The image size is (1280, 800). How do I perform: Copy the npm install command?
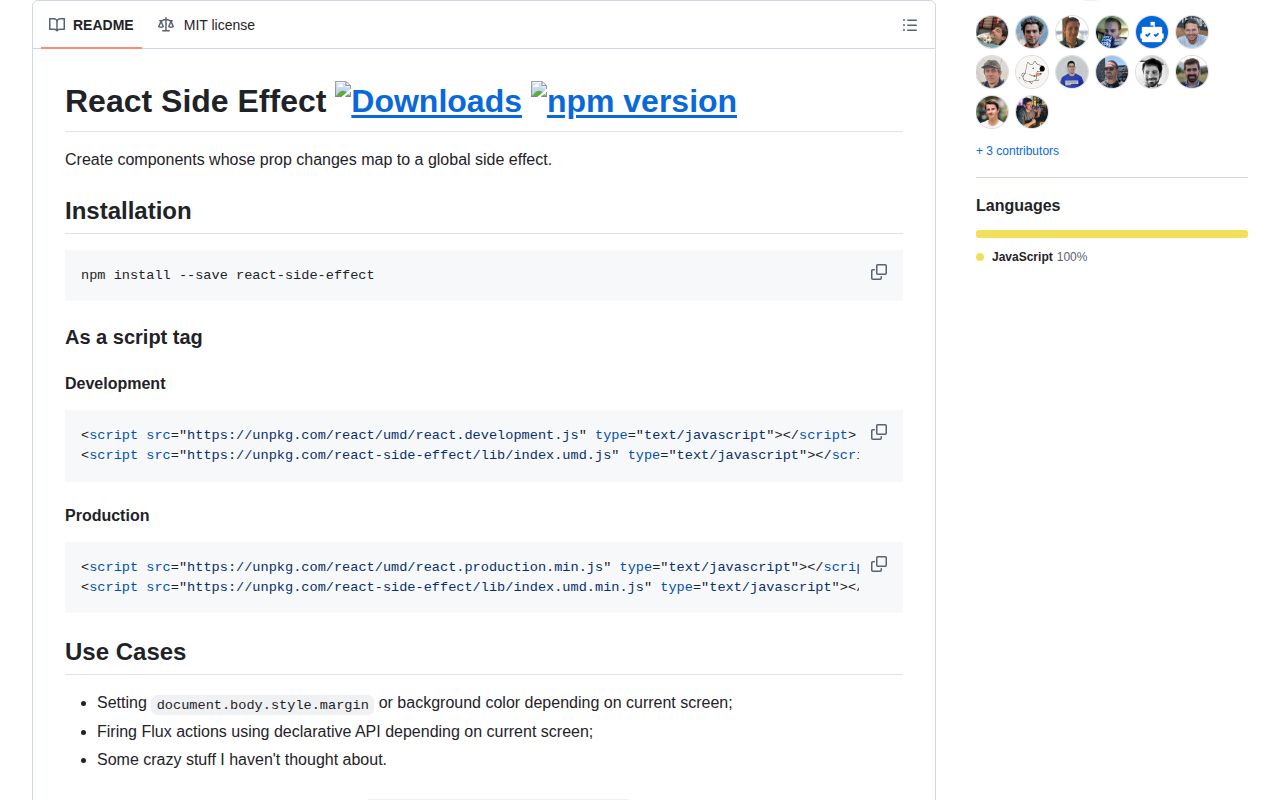(878, 272)
